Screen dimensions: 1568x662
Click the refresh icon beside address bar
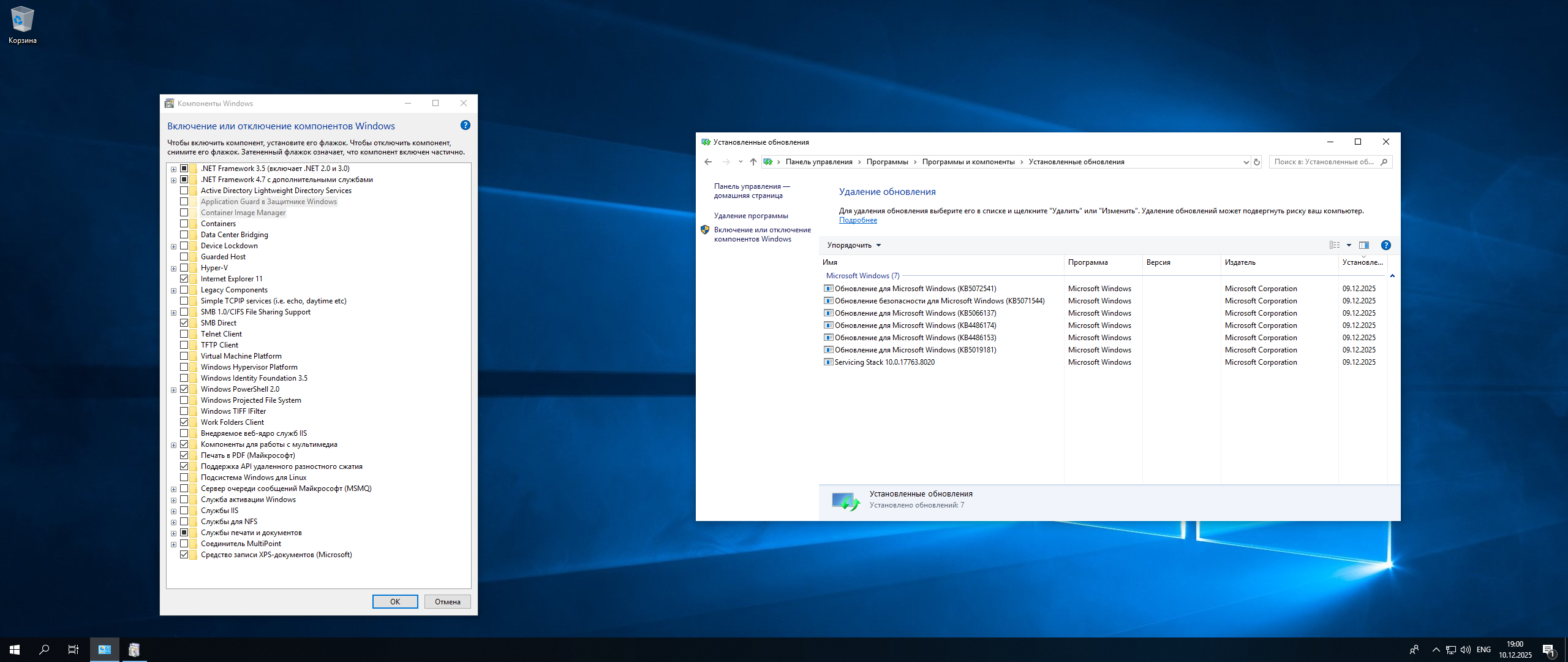(1257, 162)
